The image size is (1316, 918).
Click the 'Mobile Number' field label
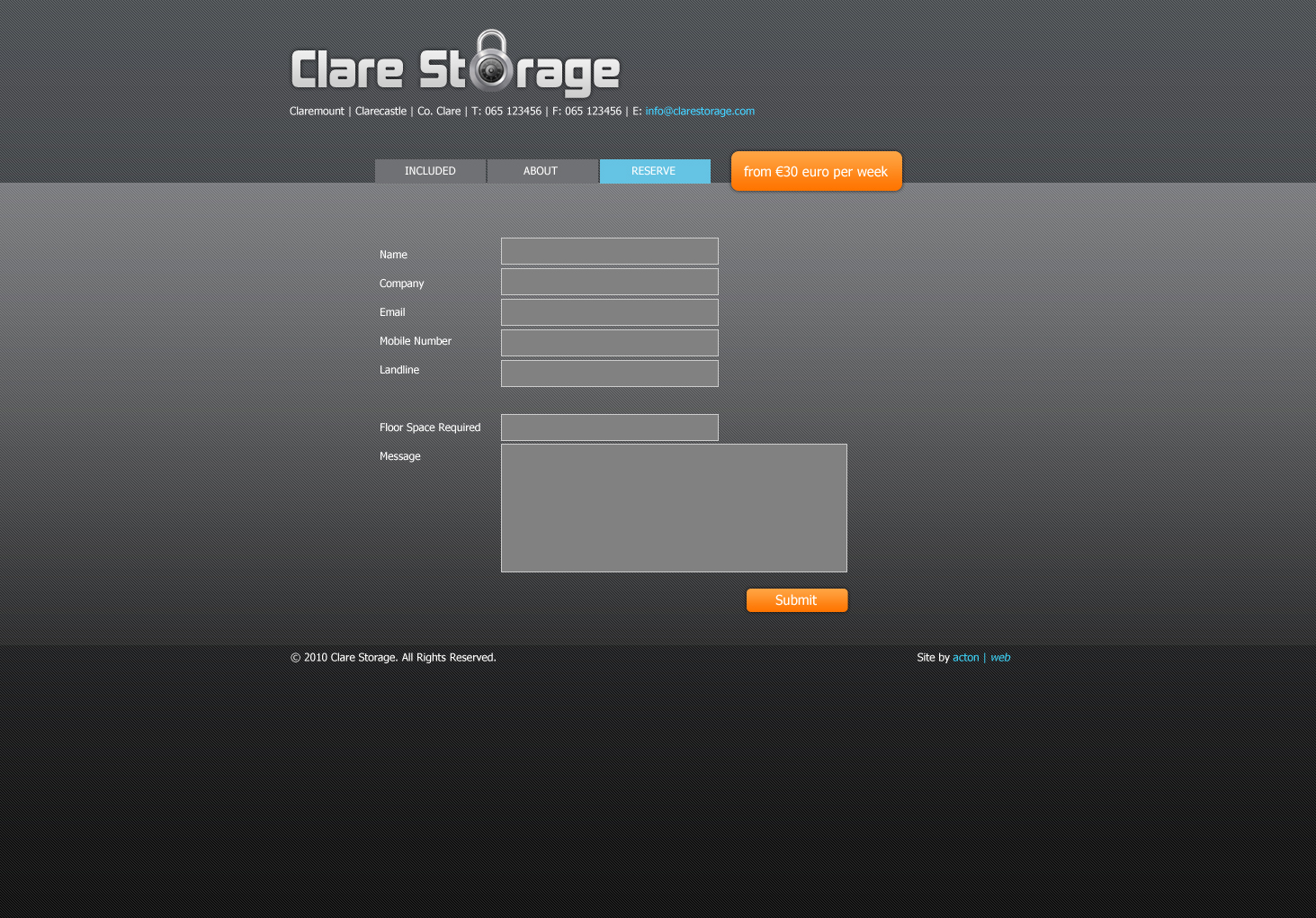click(x=415, y=341)
